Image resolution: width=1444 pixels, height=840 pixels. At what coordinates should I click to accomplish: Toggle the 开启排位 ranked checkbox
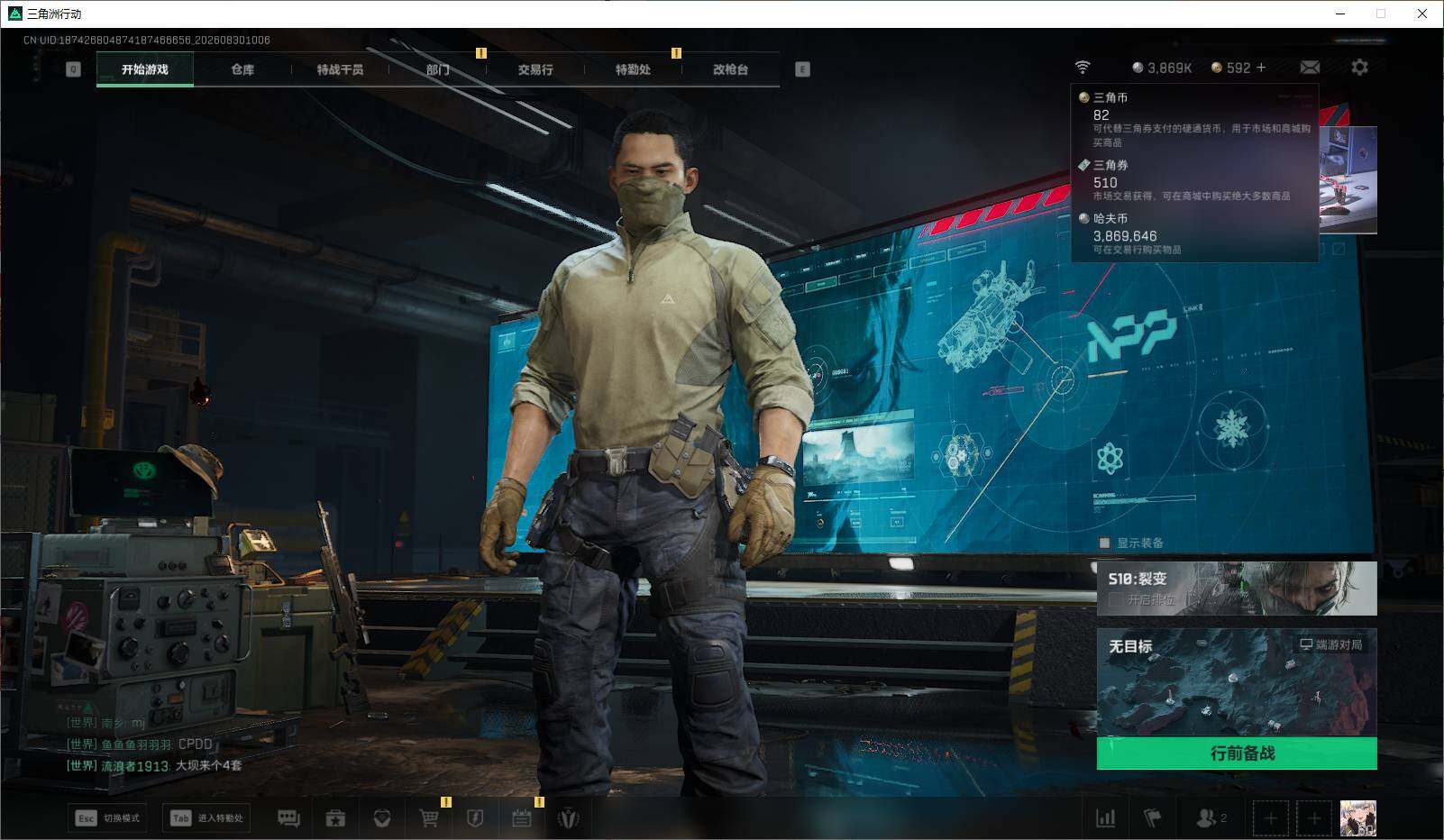tap(1116, 599)
